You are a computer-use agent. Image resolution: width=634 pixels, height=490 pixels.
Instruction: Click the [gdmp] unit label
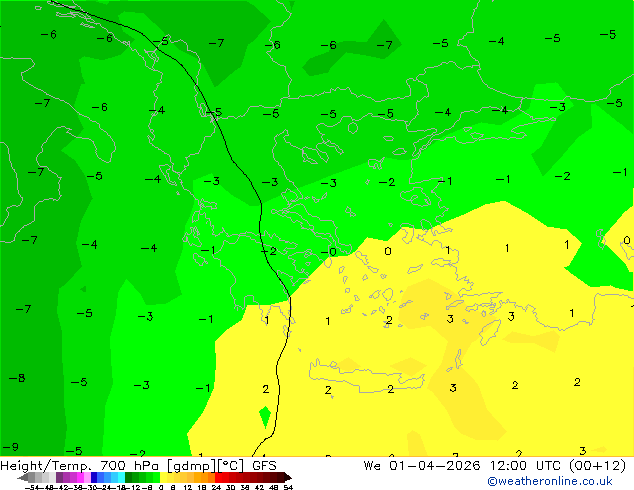pyautogui.click(x=192, y=466)
